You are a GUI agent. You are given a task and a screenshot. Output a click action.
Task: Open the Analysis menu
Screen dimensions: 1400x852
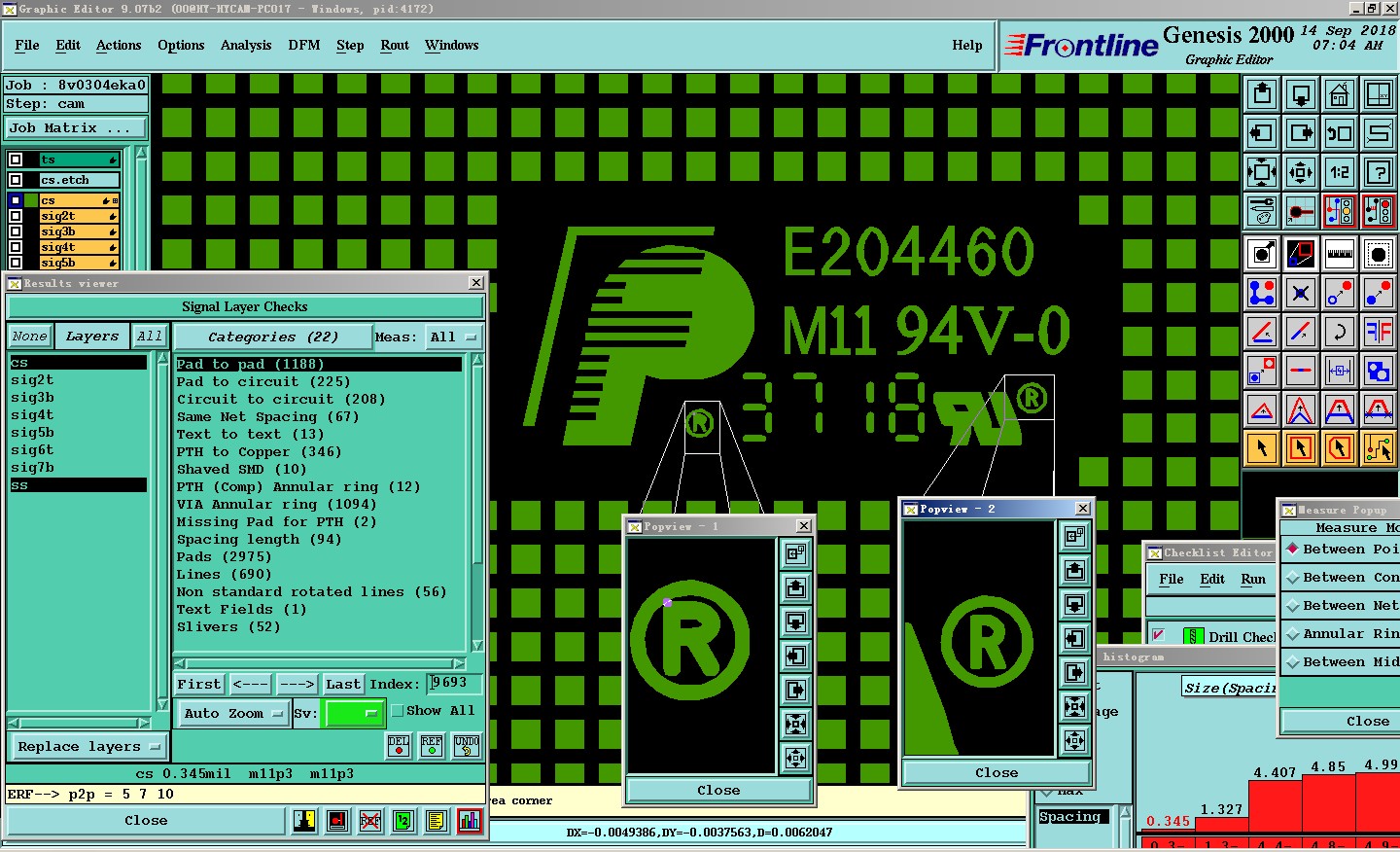coord(246,46)
